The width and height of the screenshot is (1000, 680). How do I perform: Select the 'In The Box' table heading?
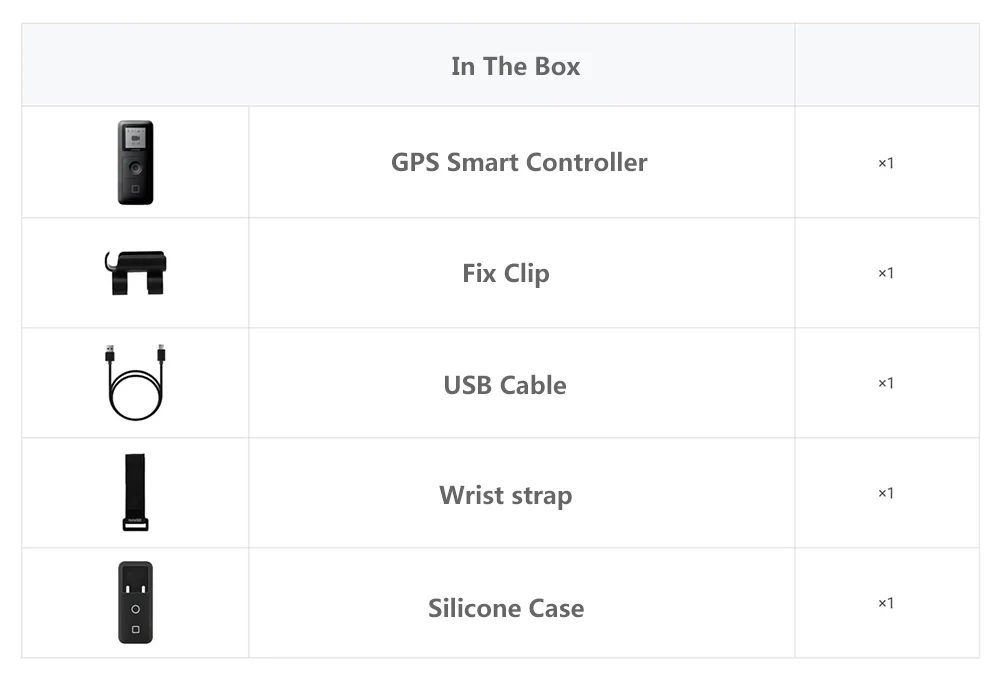point(515,66)
